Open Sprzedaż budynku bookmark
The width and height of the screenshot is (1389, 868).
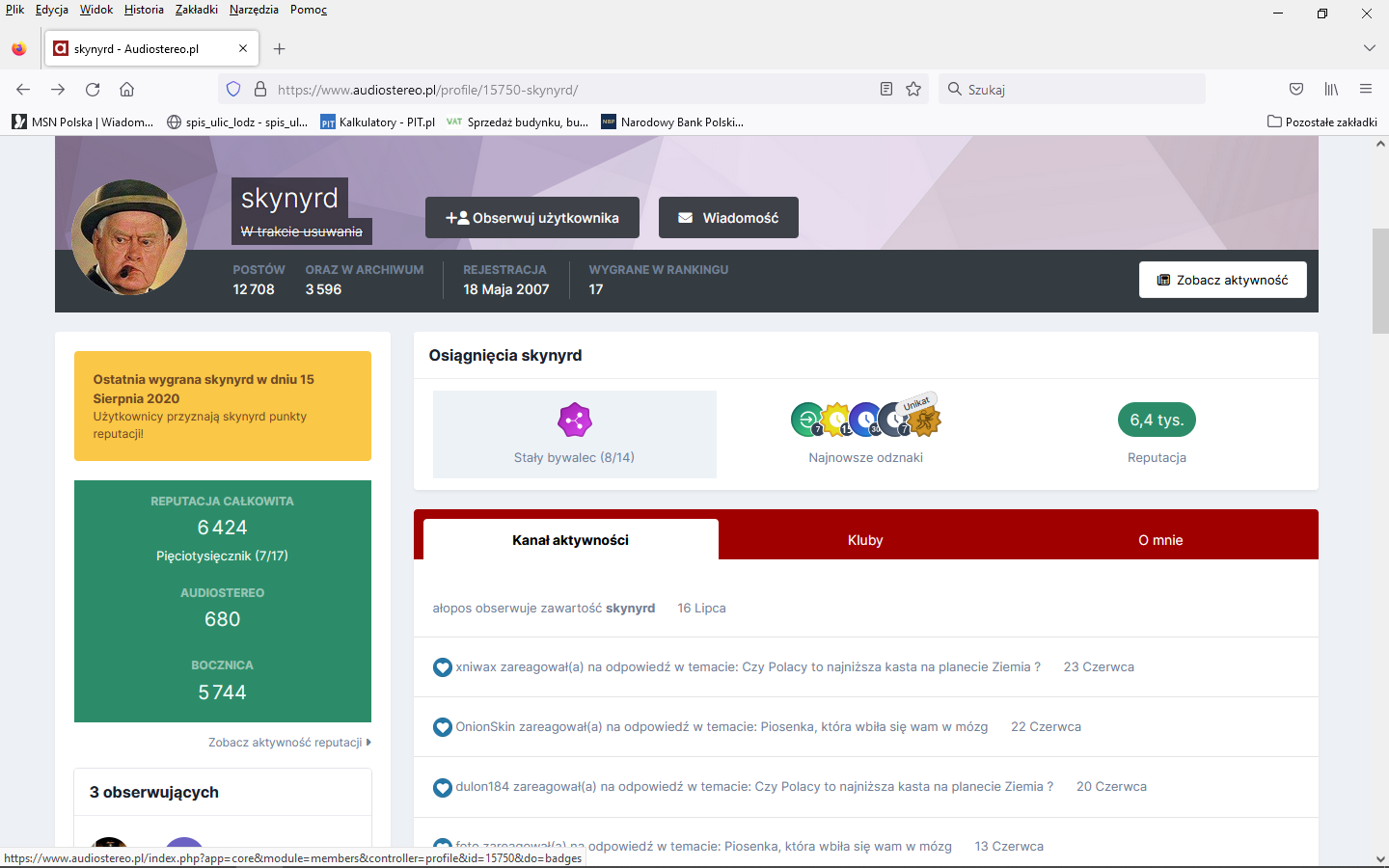pos(517,122)
